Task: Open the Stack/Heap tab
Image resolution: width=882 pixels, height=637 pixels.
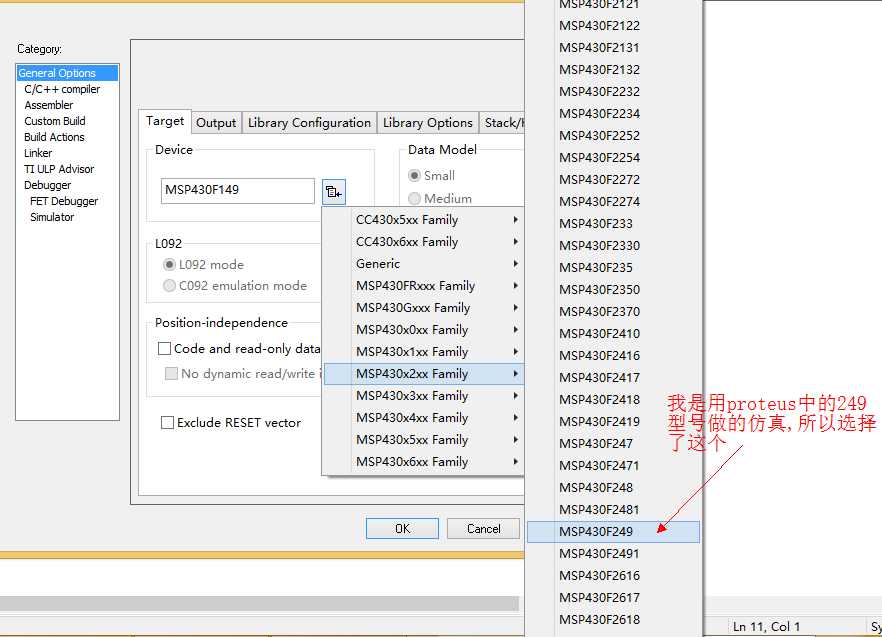Action: pos(502,123)
